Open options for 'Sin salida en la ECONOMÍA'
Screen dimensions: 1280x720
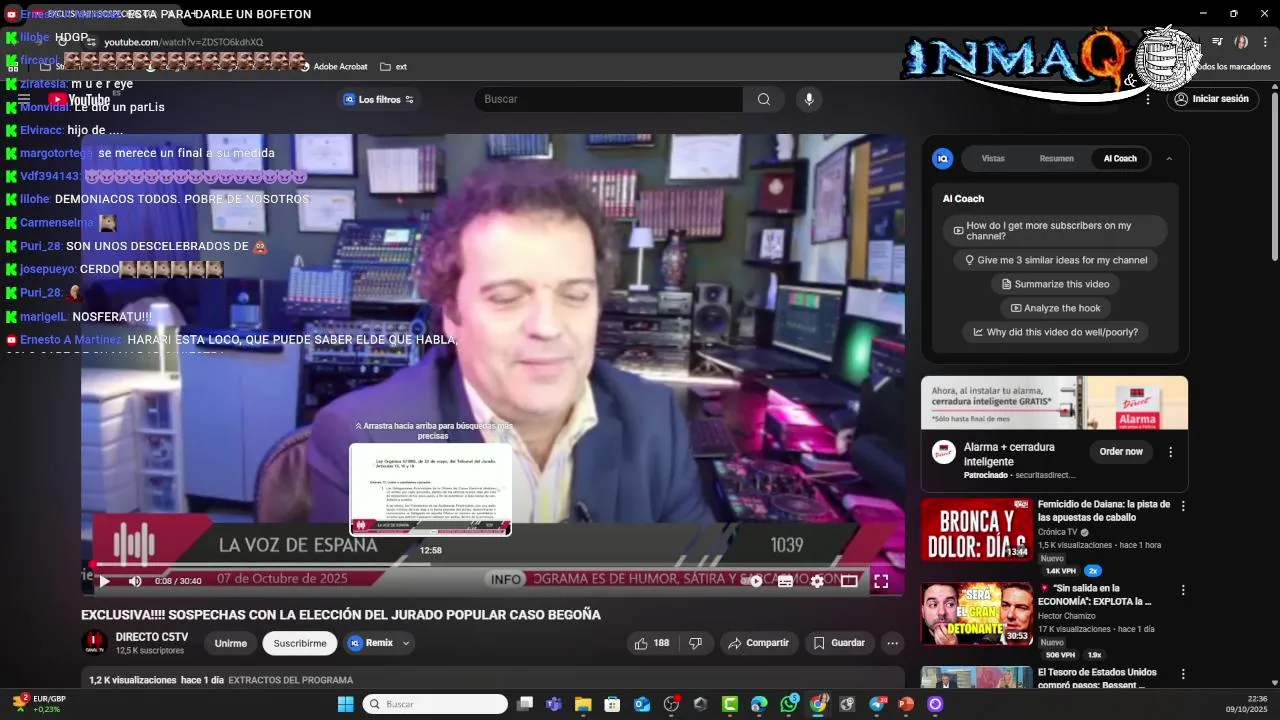coord(1183,590)
